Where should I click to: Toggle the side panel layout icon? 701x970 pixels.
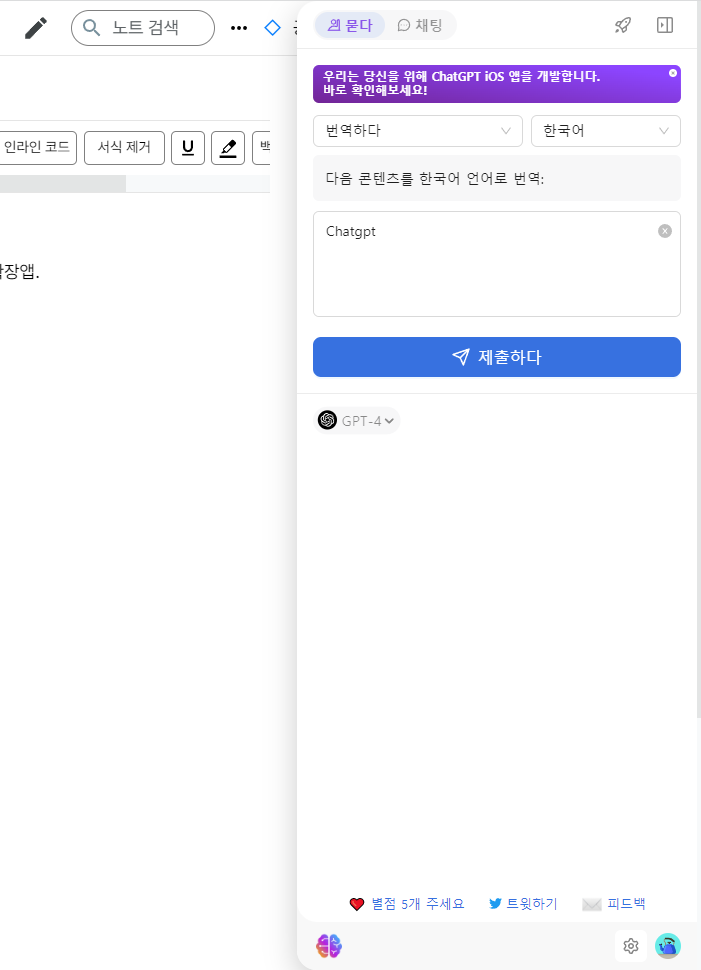coord(664,25)
